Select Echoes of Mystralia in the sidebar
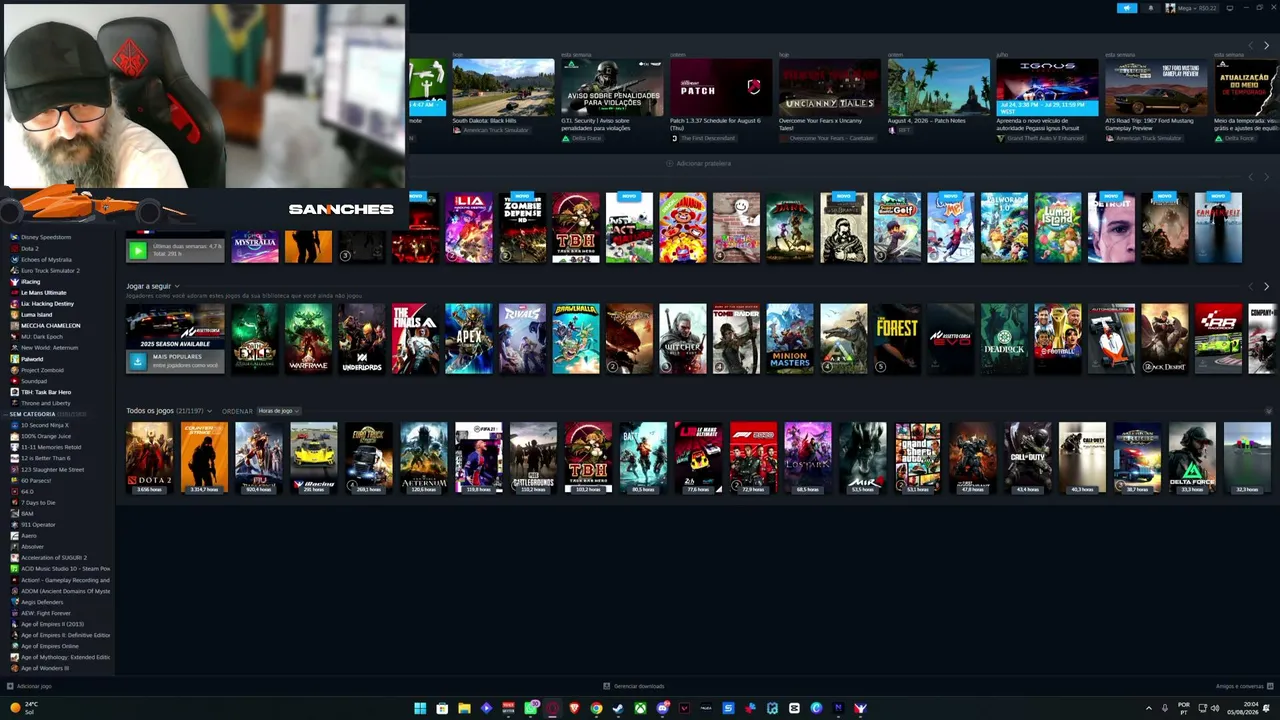Image resolution: width=1280 pixels, height=720 pixels. pos(46,259)
